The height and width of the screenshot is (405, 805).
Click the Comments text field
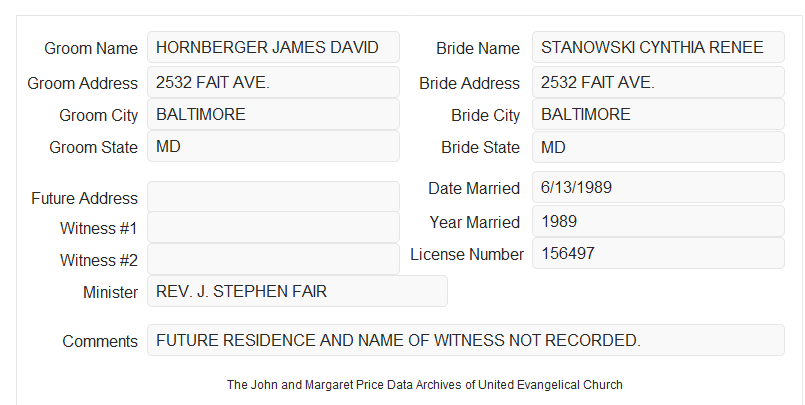click(466, 340)
